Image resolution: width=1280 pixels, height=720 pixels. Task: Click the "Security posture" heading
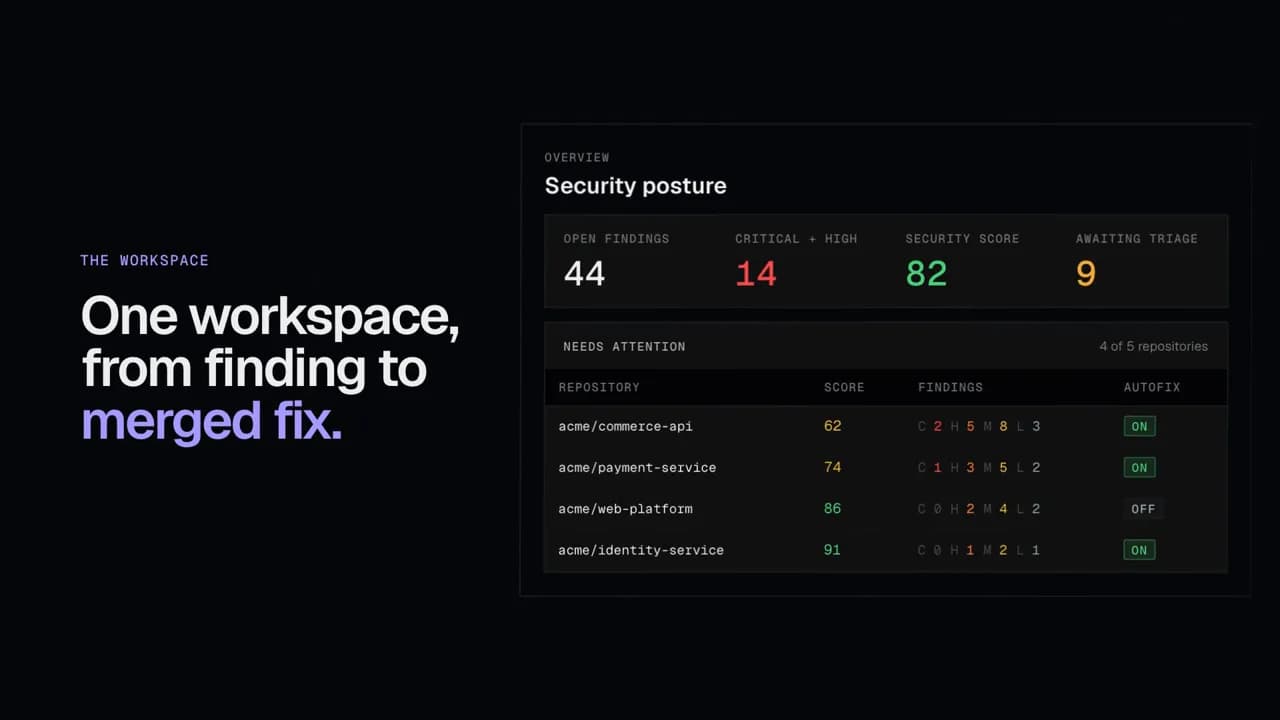(635, 186)
